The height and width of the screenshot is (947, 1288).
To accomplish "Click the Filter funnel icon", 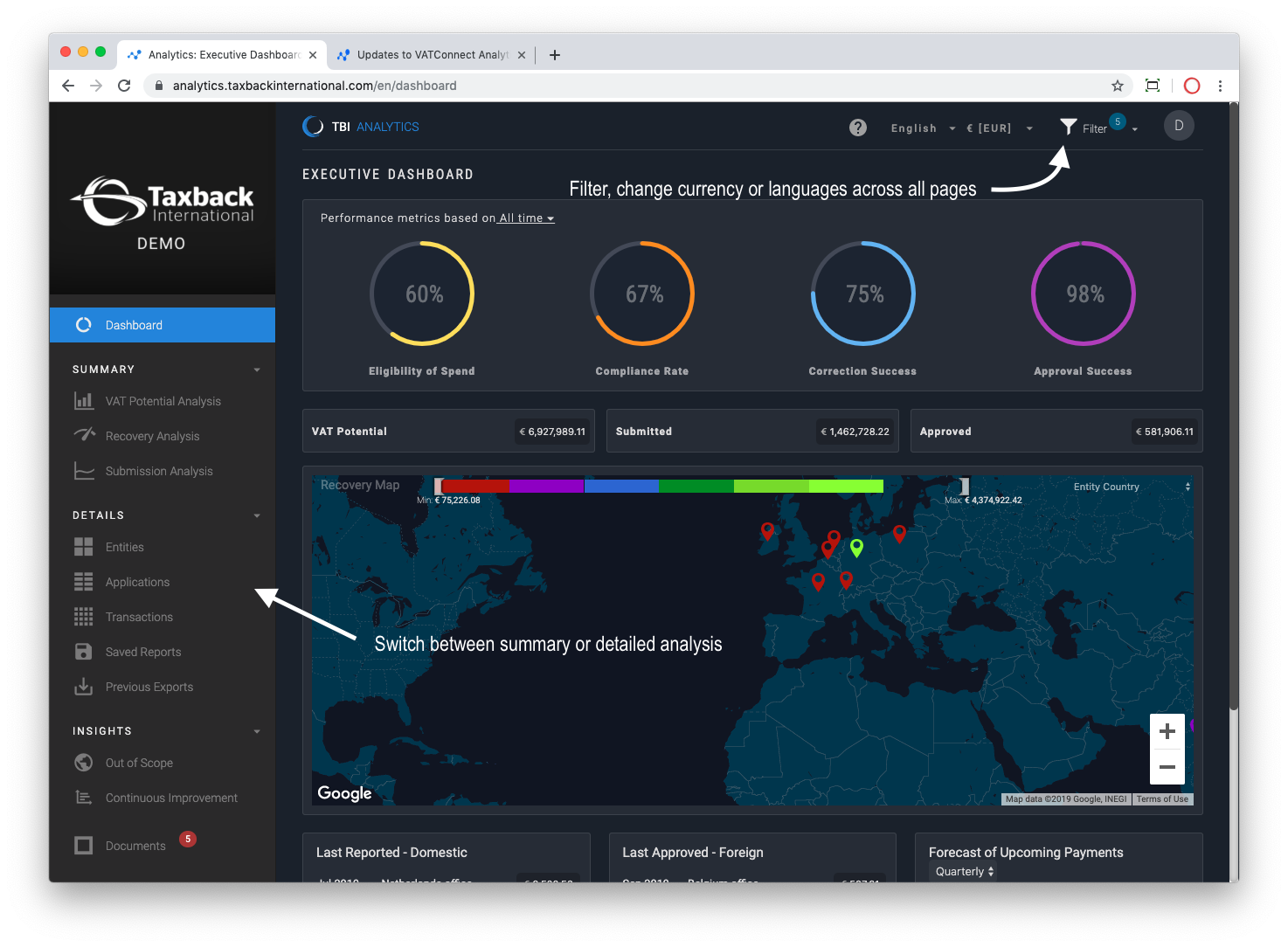I will point(1068,127).
